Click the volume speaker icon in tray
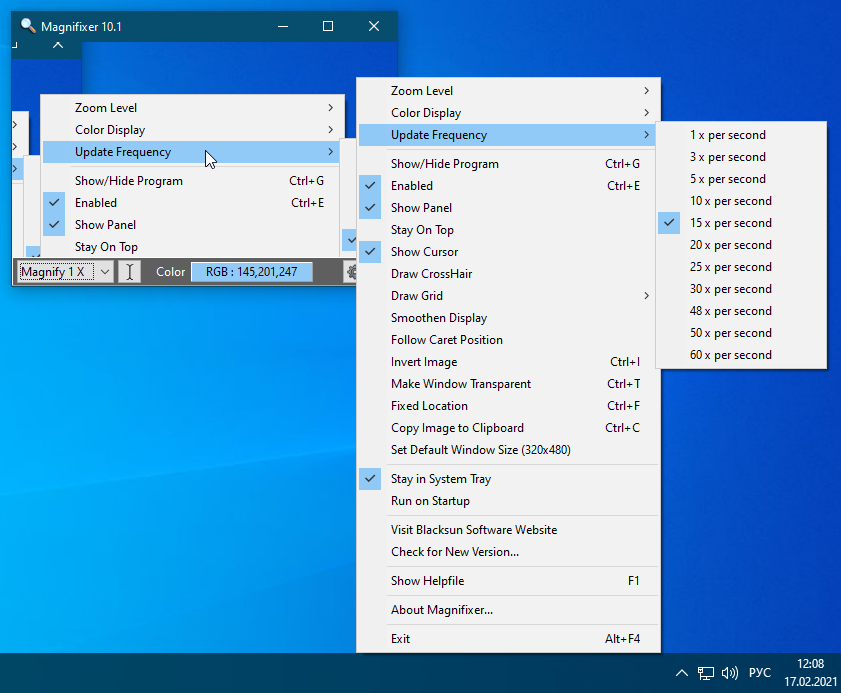The image size is (841, 693). [x=729, y=673]
